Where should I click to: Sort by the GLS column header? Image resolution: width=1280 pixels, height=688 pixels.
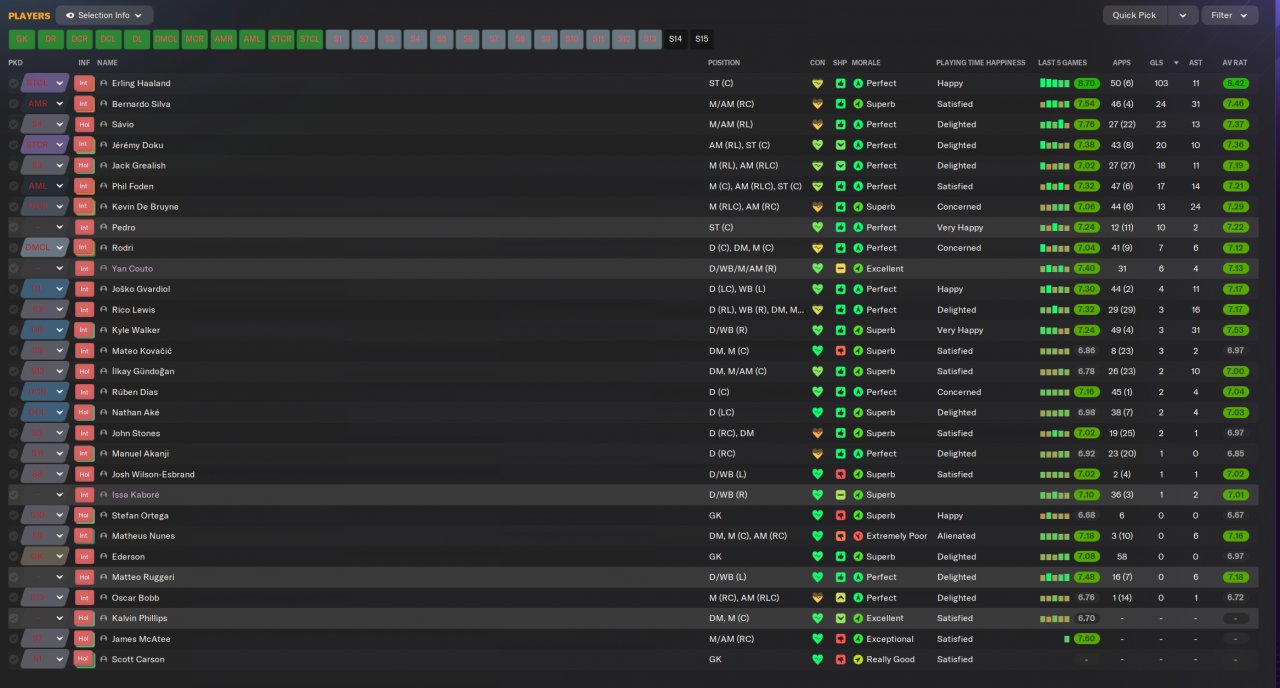[x=1156, y=63]
